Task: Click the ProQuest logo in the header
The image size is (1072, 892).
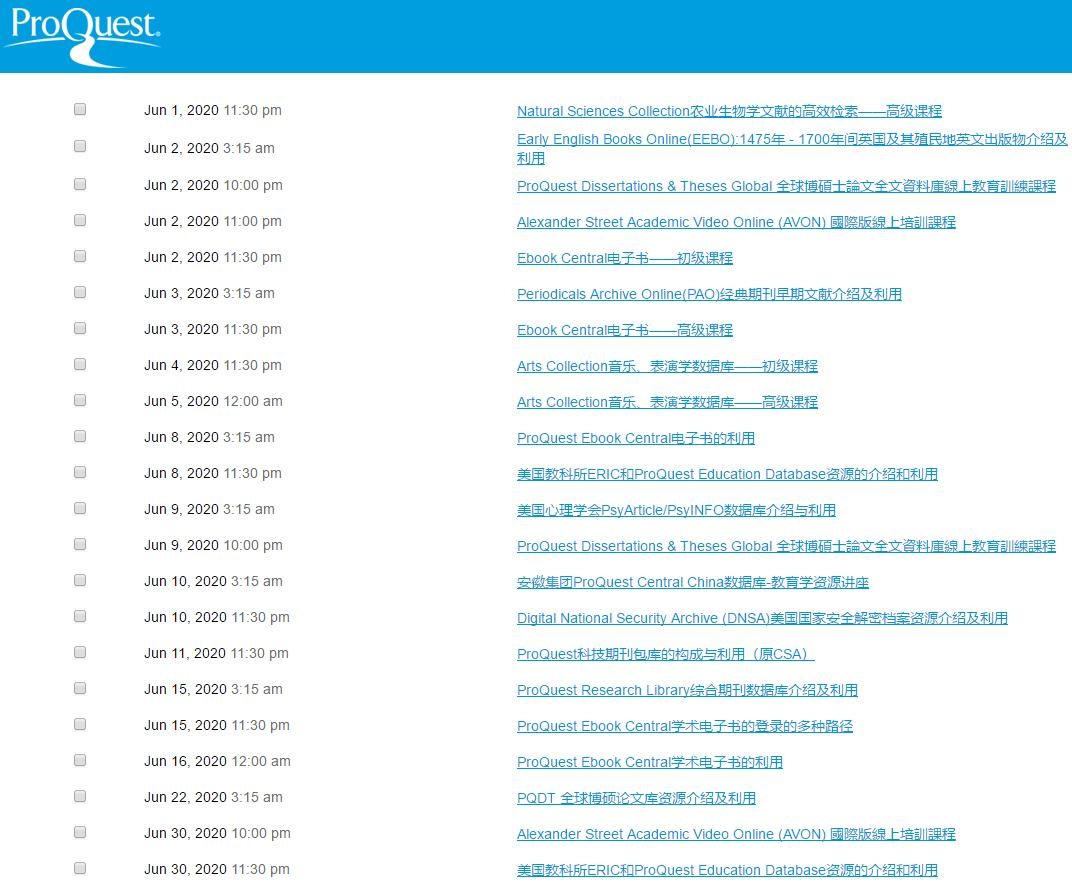Action: [81, 35]
